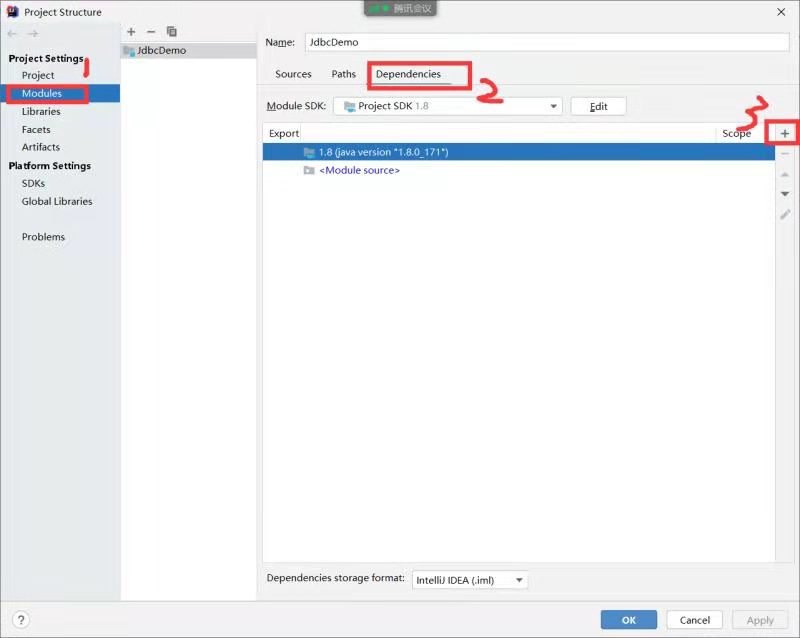This screenshot has width=800, height=638.
Task: Click Edit SDK button
Action: [598, 106]
